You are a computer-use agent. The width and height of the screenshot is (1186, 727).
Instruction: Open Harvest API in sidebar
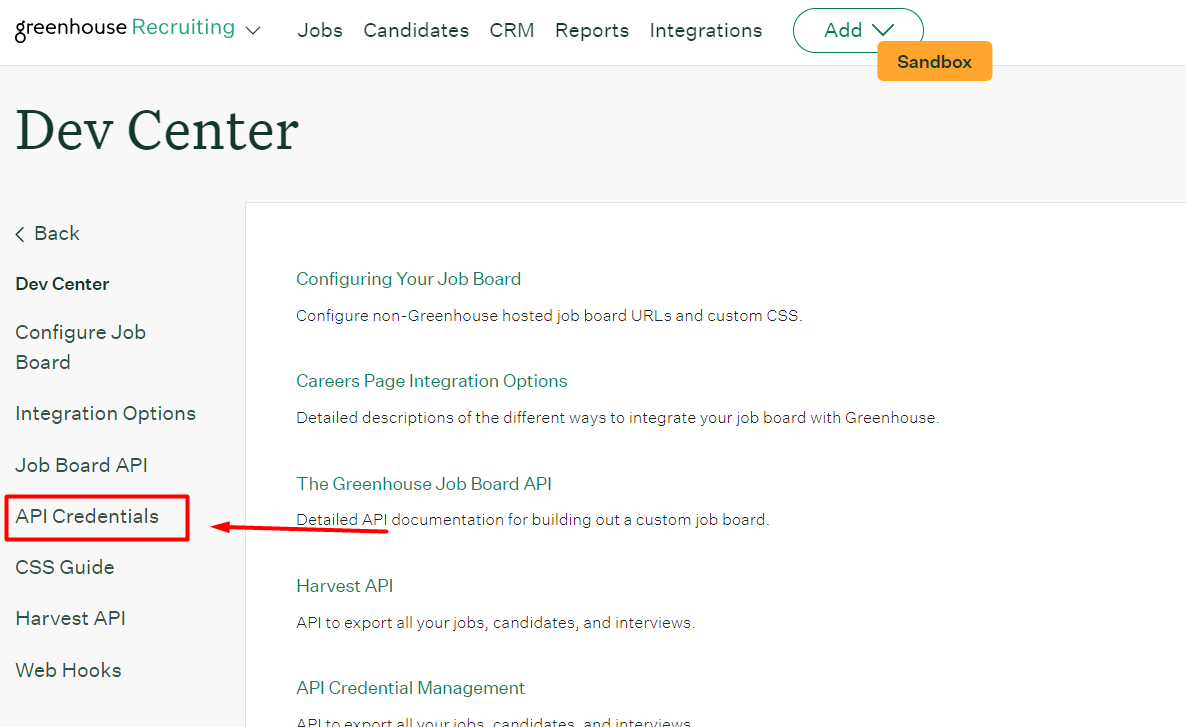(70, 618)
